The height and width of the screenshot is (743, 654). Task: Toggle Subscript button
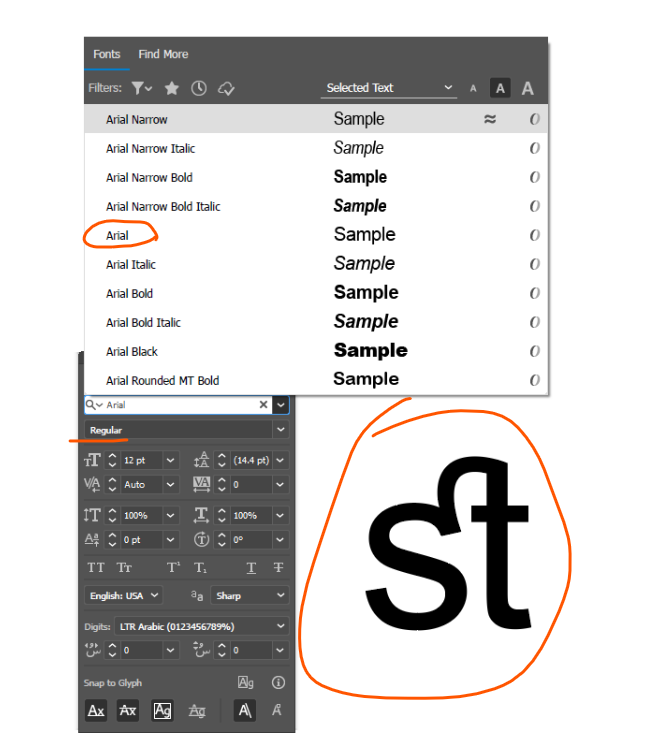200,568
